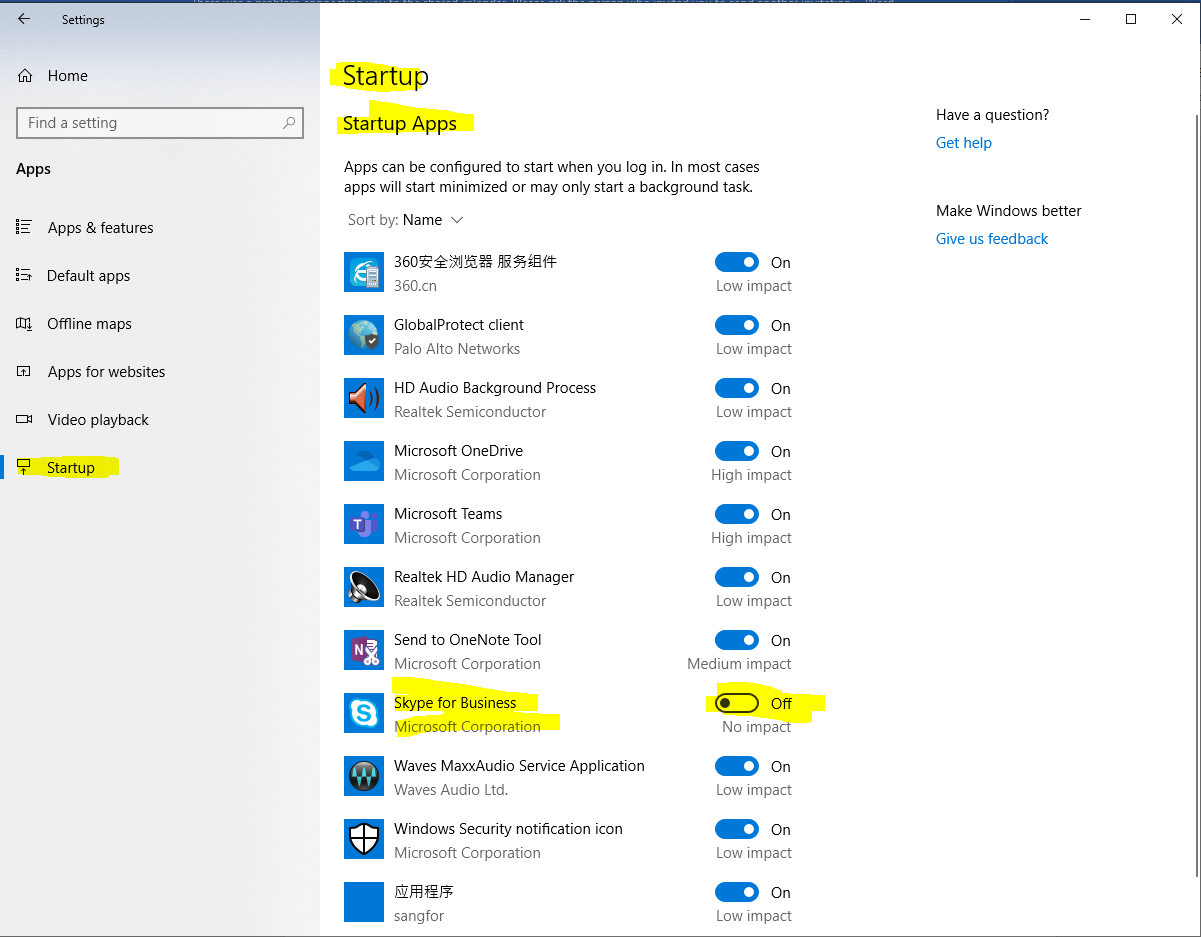
Task: Click the Send to OneNote Tool icon
Action: point(364,650)
